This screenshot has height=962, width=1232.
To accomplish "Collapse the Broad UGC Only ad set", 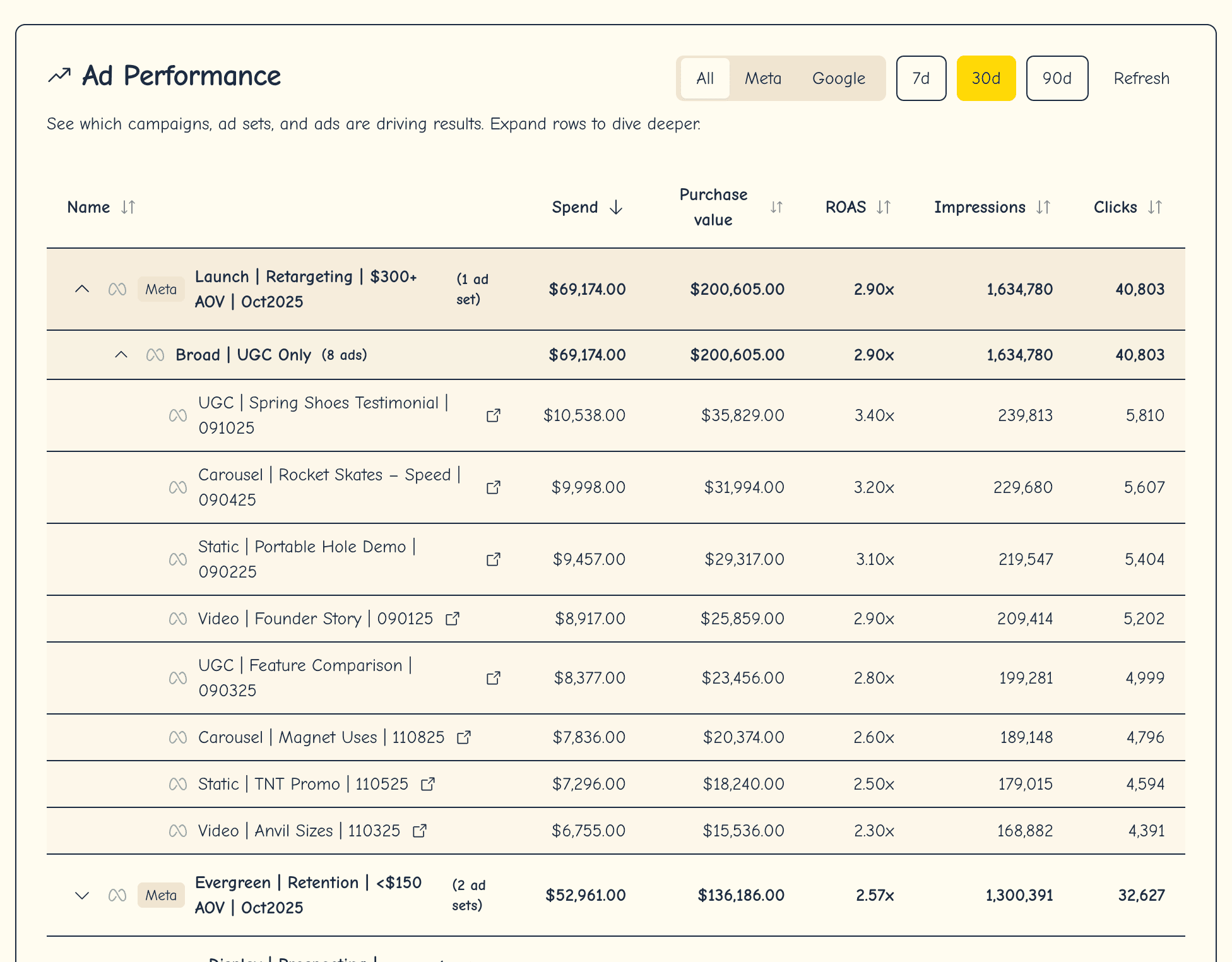I will pos(121,354).
